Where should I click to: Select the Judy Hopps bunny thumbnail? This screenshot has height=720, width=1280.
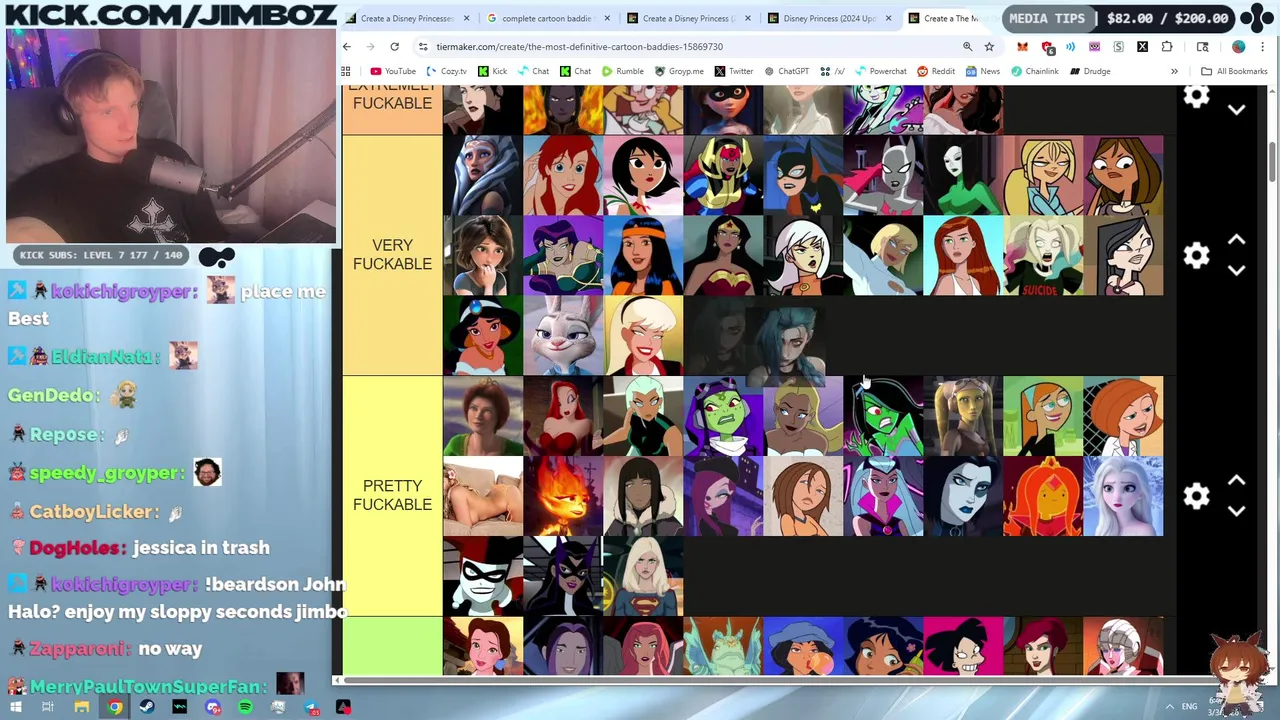(x=563, y=336)
